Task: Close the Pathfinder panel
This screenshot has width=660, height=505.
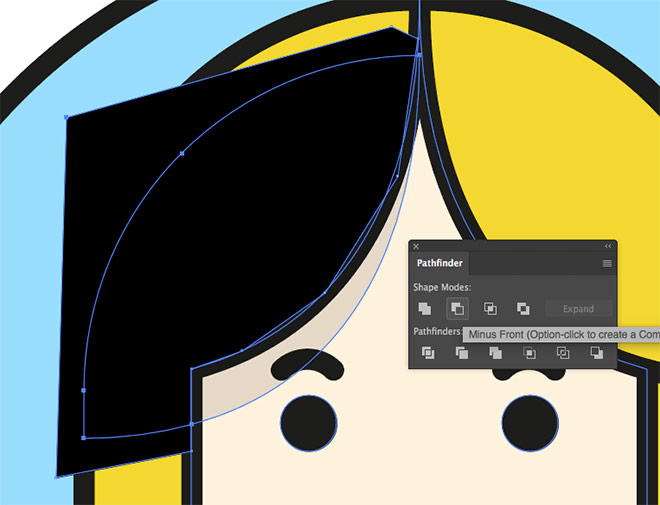Action: (416, 246)
